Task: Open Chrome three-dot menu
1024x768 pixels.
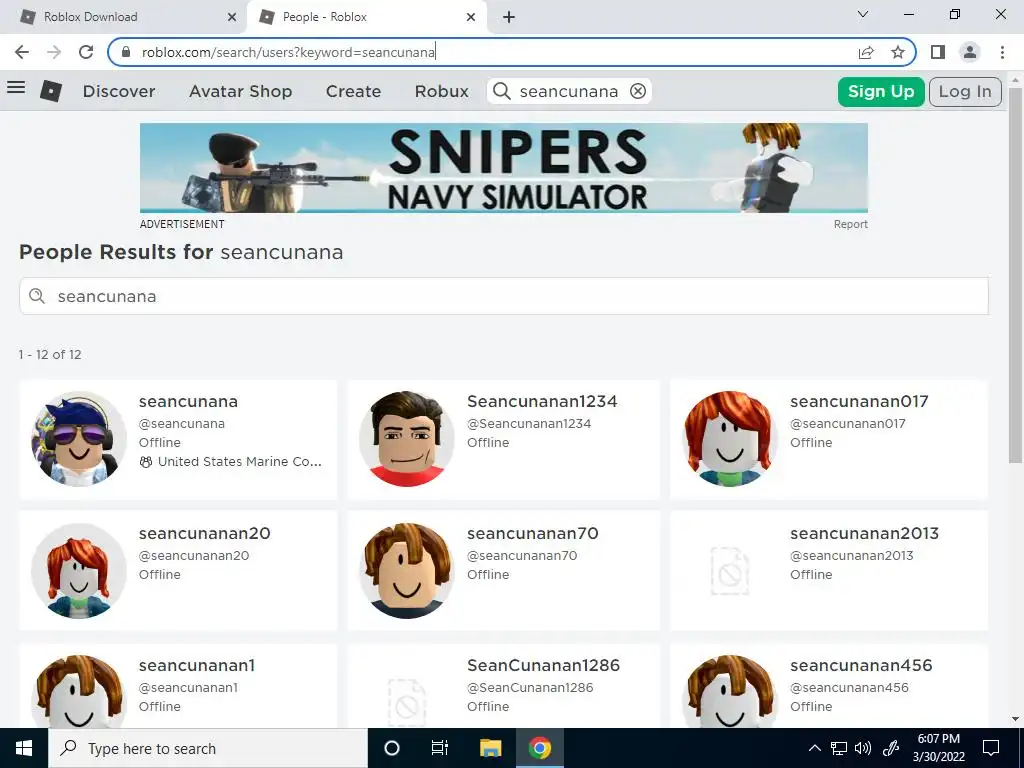Action: [x=1002, y=52]
